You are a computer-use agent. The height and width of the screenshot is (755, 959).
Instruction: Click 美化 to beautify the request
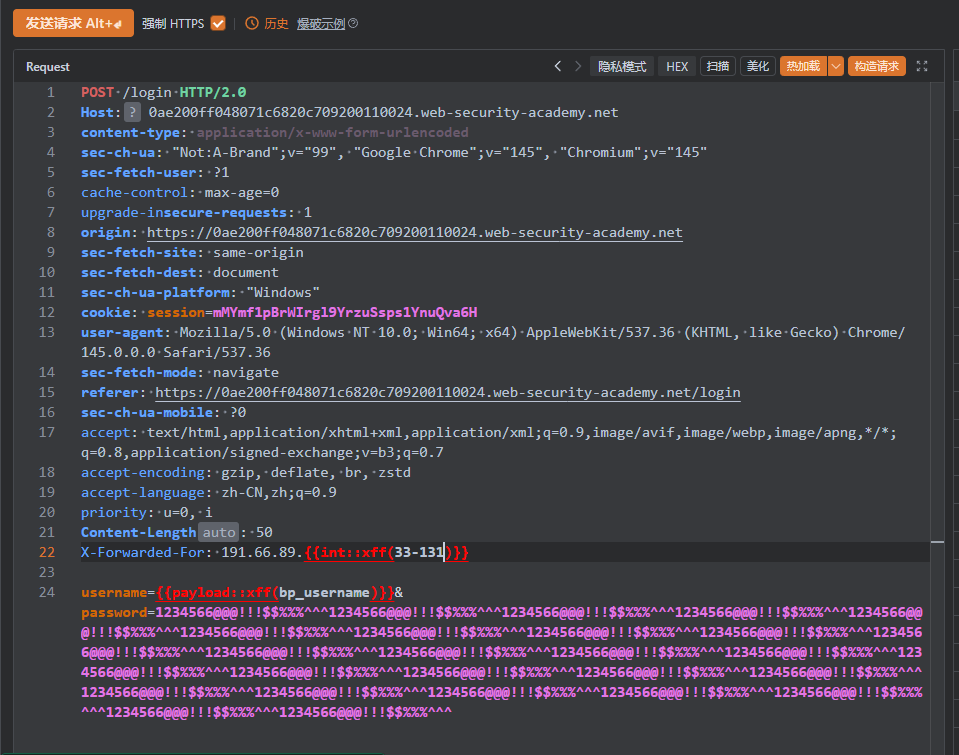click(758, 66)
